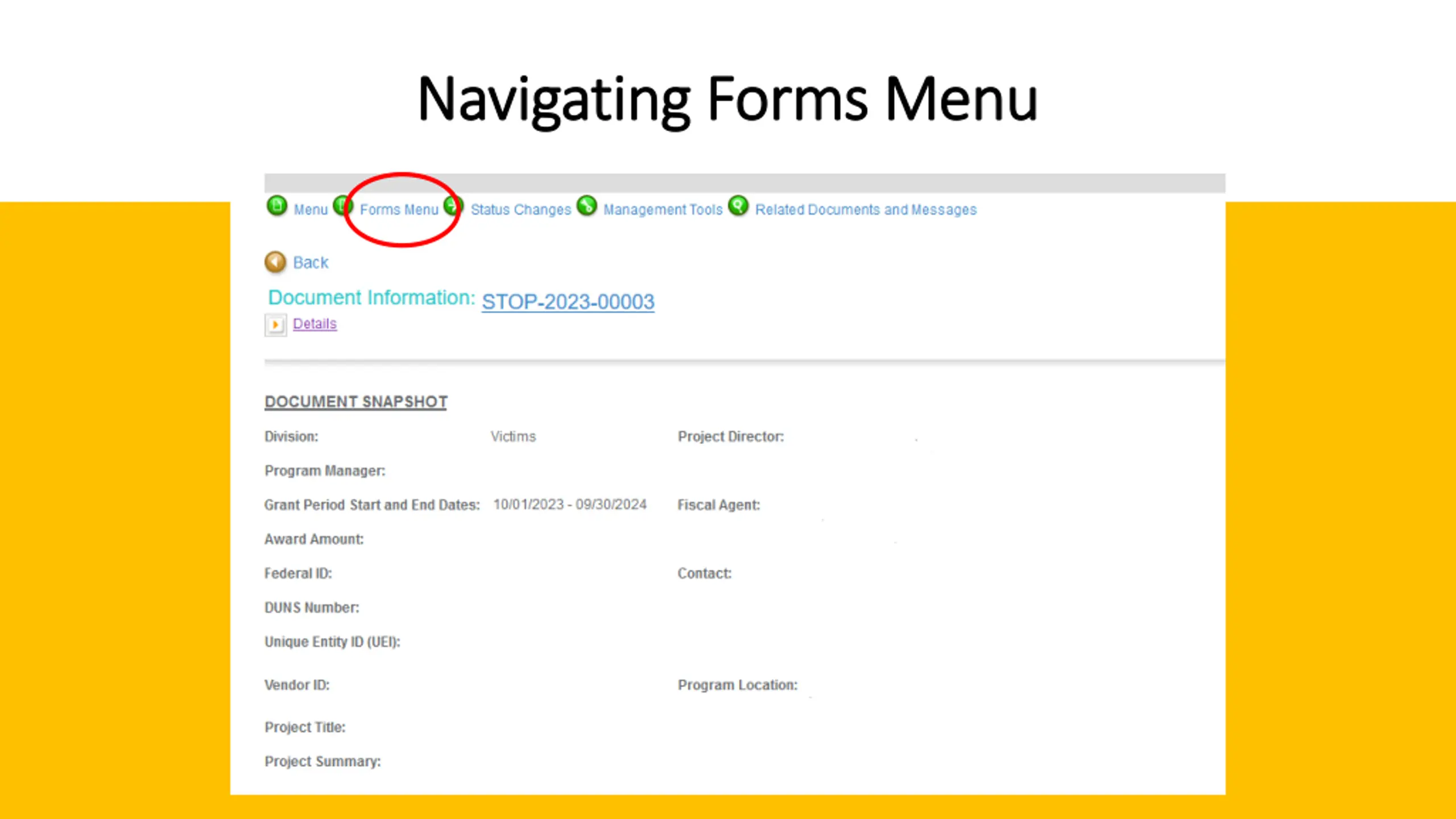
Task: Click the green icon beside Forms Menu
Action: [343, 205]
